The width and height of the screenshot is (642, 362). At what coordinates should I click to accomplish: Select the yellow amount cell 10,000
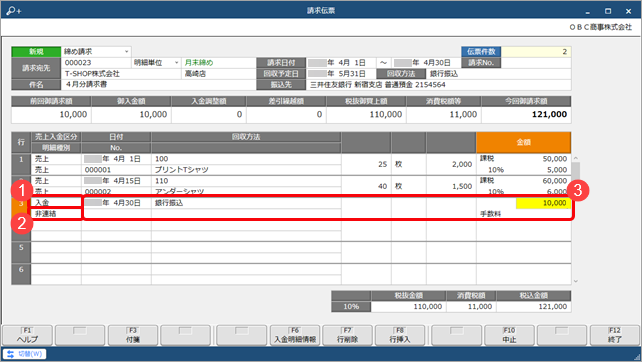tap(543, 203)
